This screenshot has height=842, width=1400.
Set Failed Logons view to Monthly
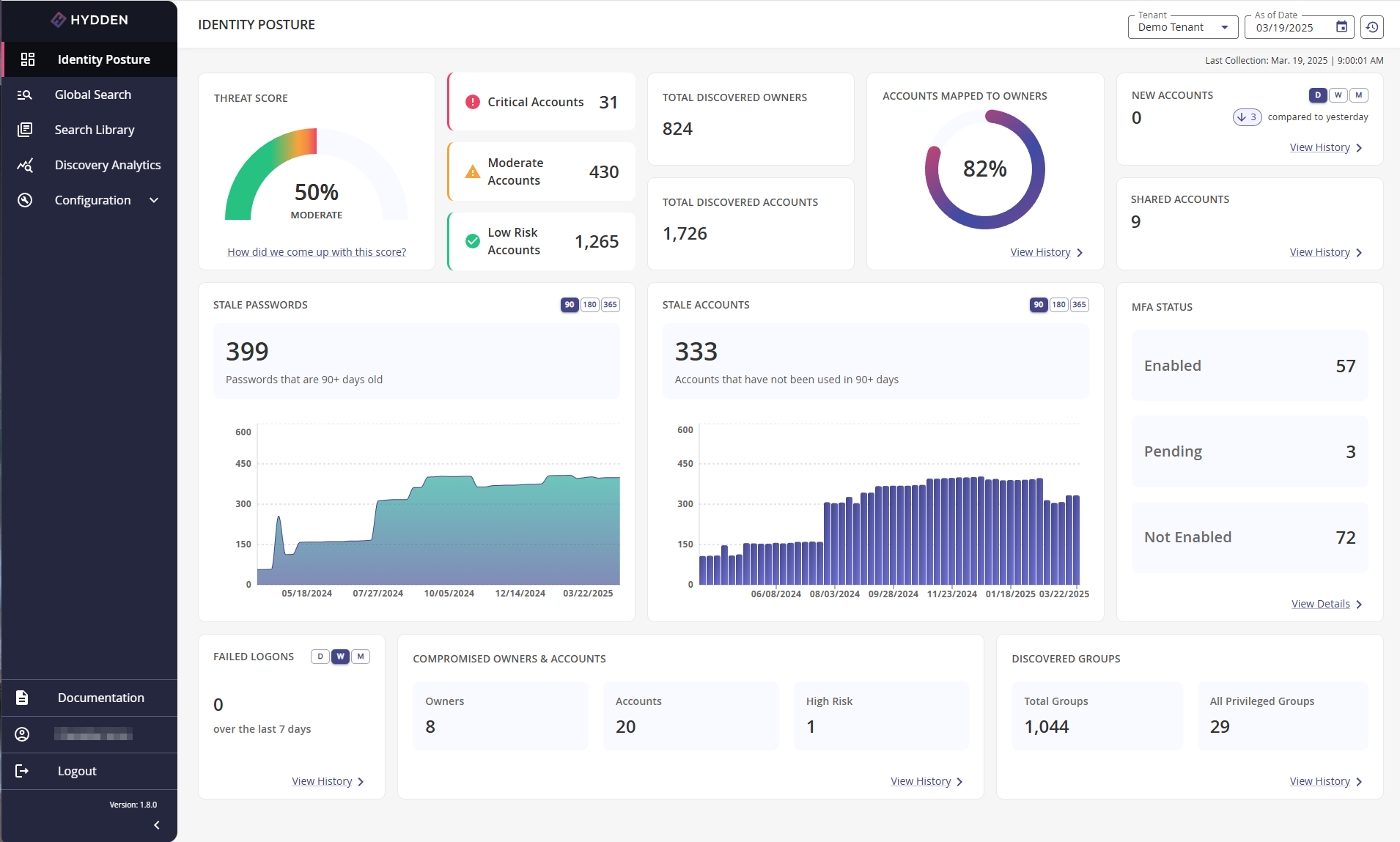pyautogui.click(x=360, y=657)
